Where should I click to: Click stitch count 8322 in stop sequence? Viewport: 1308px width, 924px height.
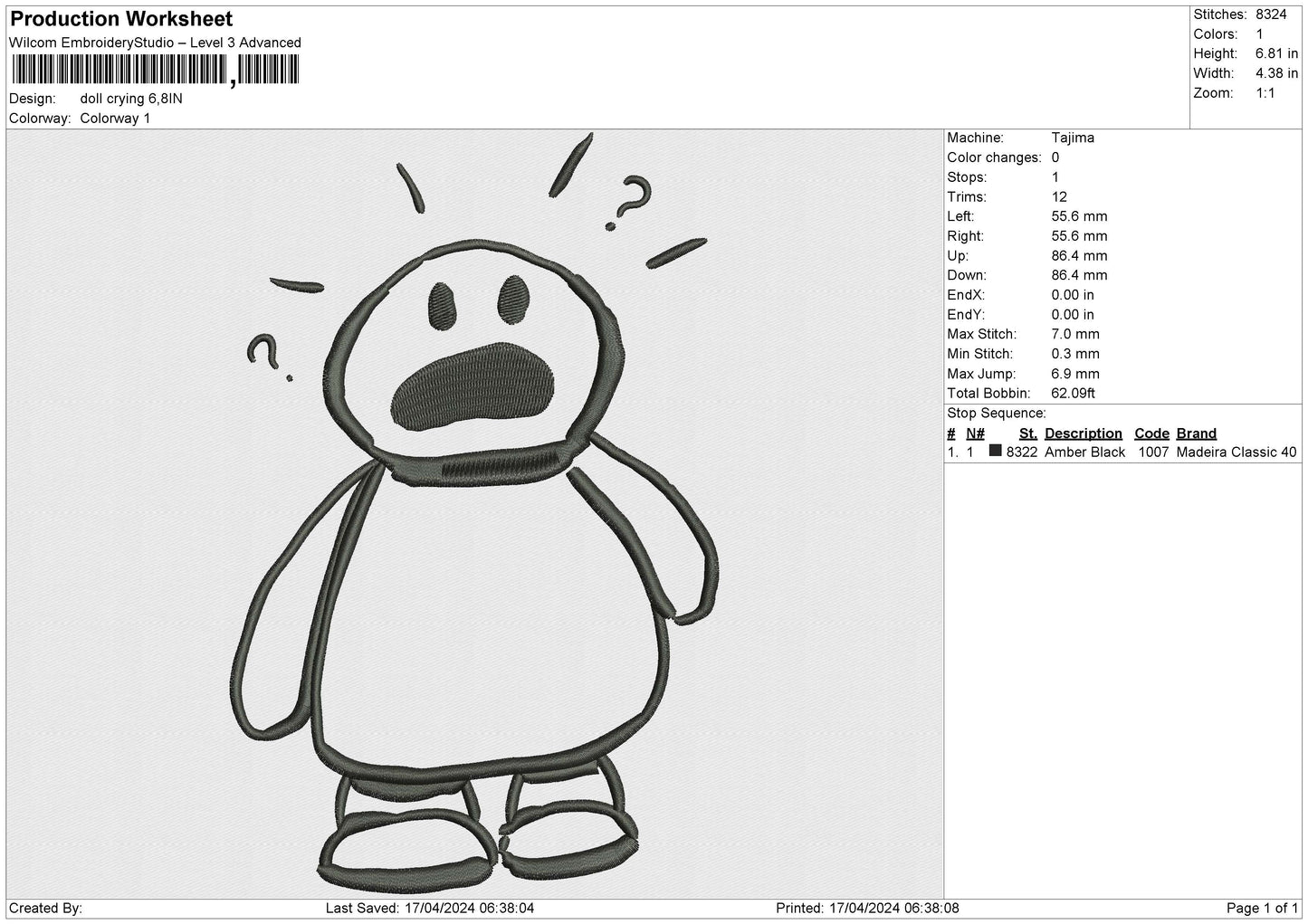(1021, 452)
